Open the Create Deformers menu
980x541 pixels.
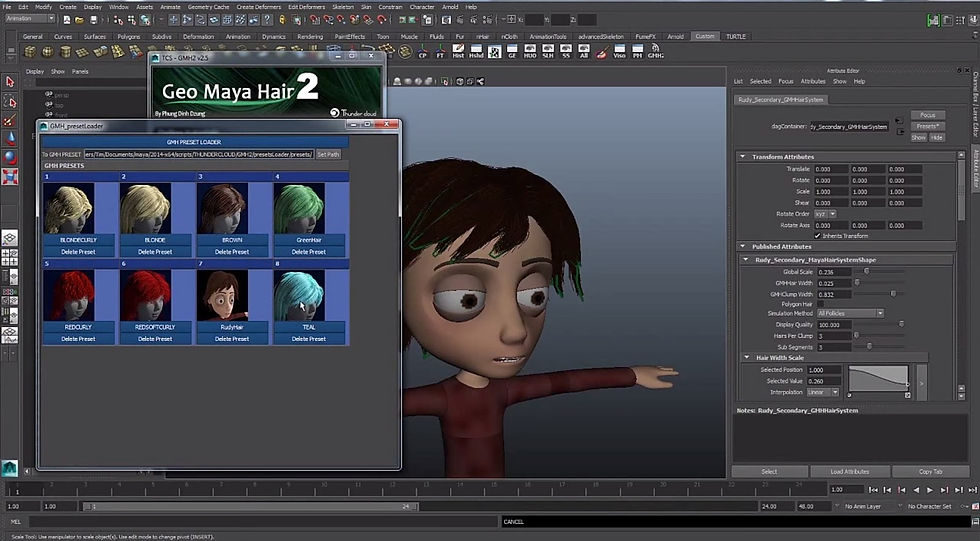pyautogui.click(x=259, y=7)
